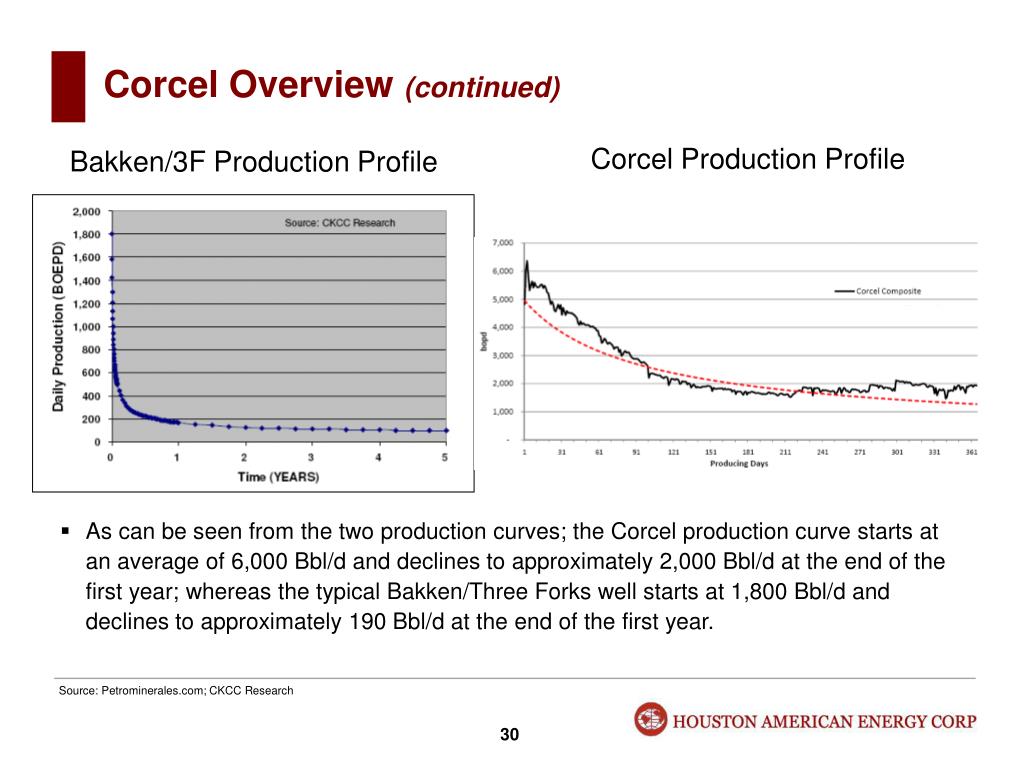
Task: Click the 5 tick on Time axis
Action: [x=445, y=457]
